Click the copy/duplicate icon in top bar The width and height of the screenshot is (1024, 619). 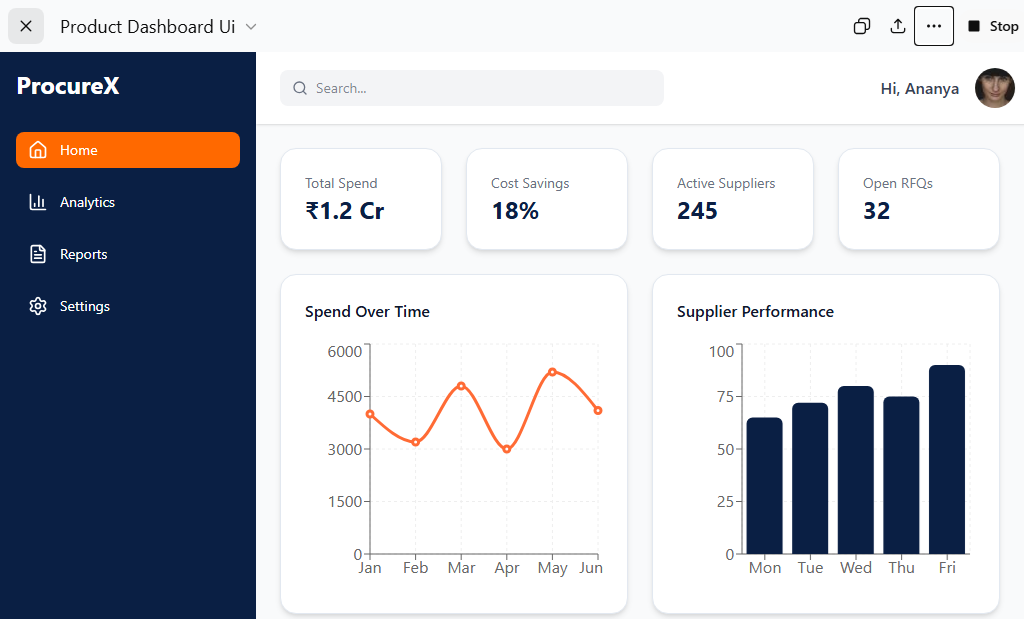pos(862,26)
